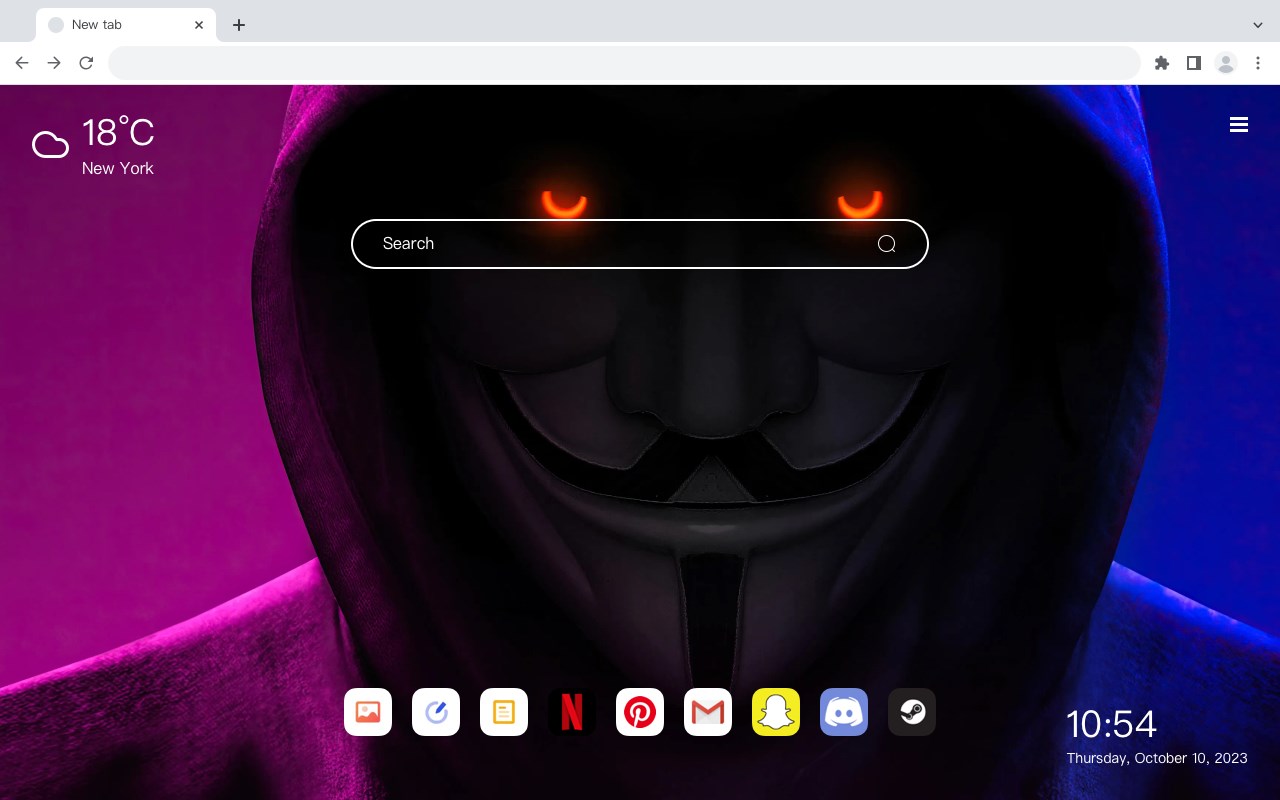Add a new browser tab
The image size is (1280, 800).
click(238, 25)
